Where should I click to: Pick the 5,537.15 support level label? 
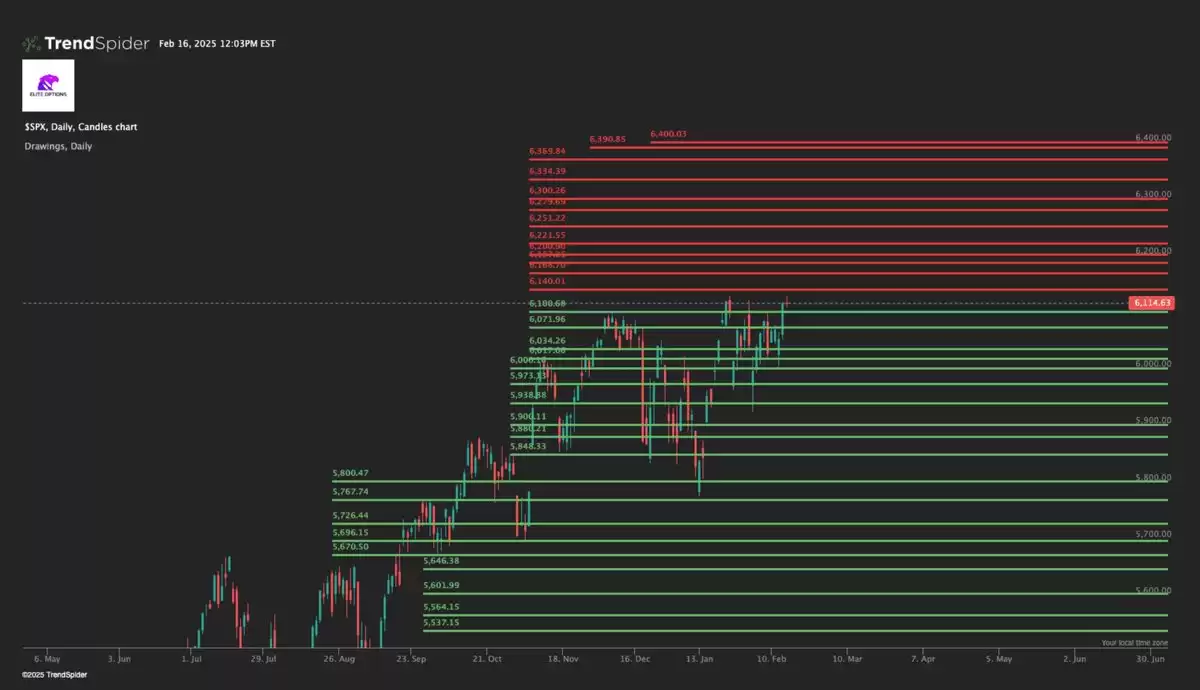[x=441, y=622]
